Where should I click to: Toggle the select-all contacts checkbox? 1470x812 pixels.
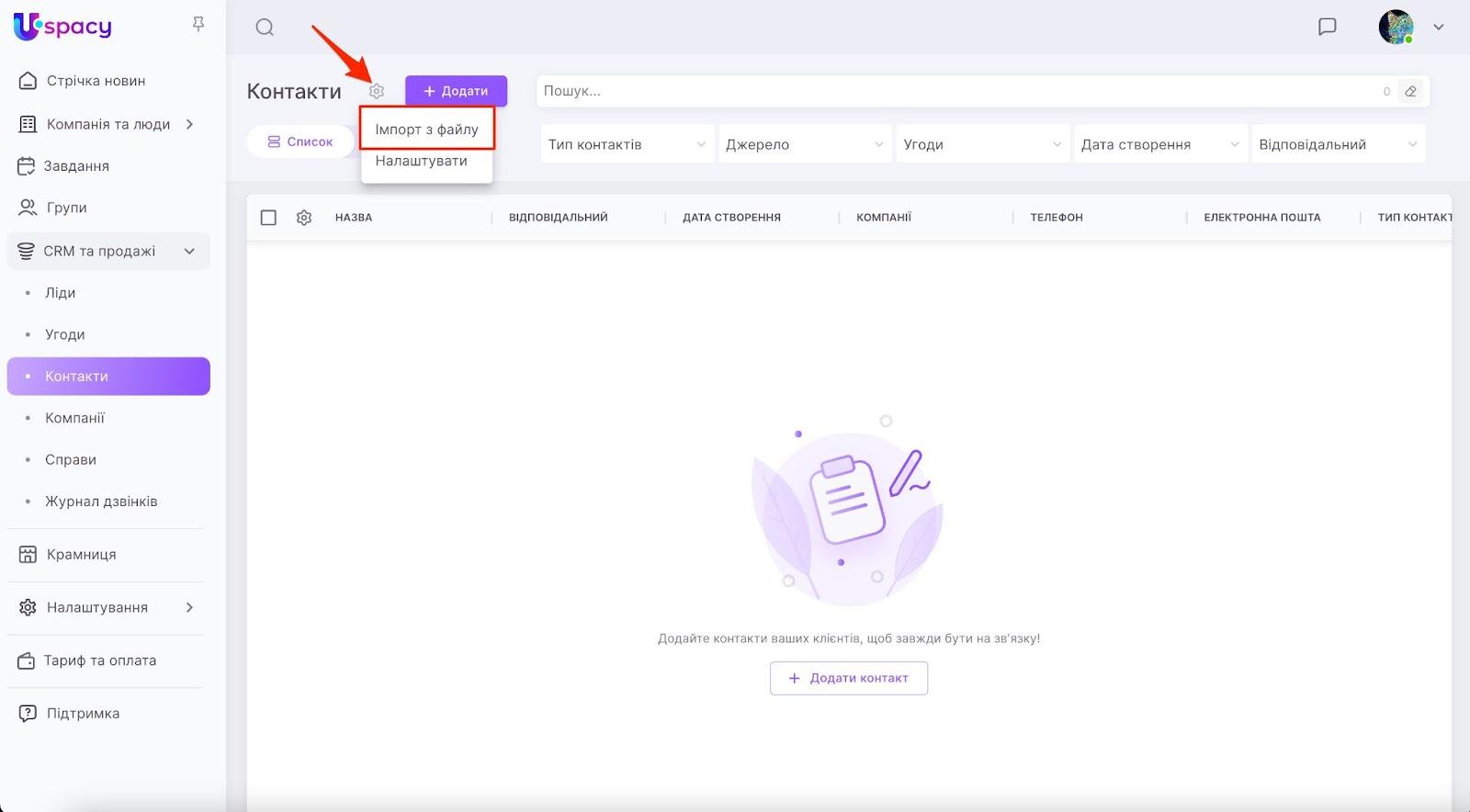click(x=268, y=218)
